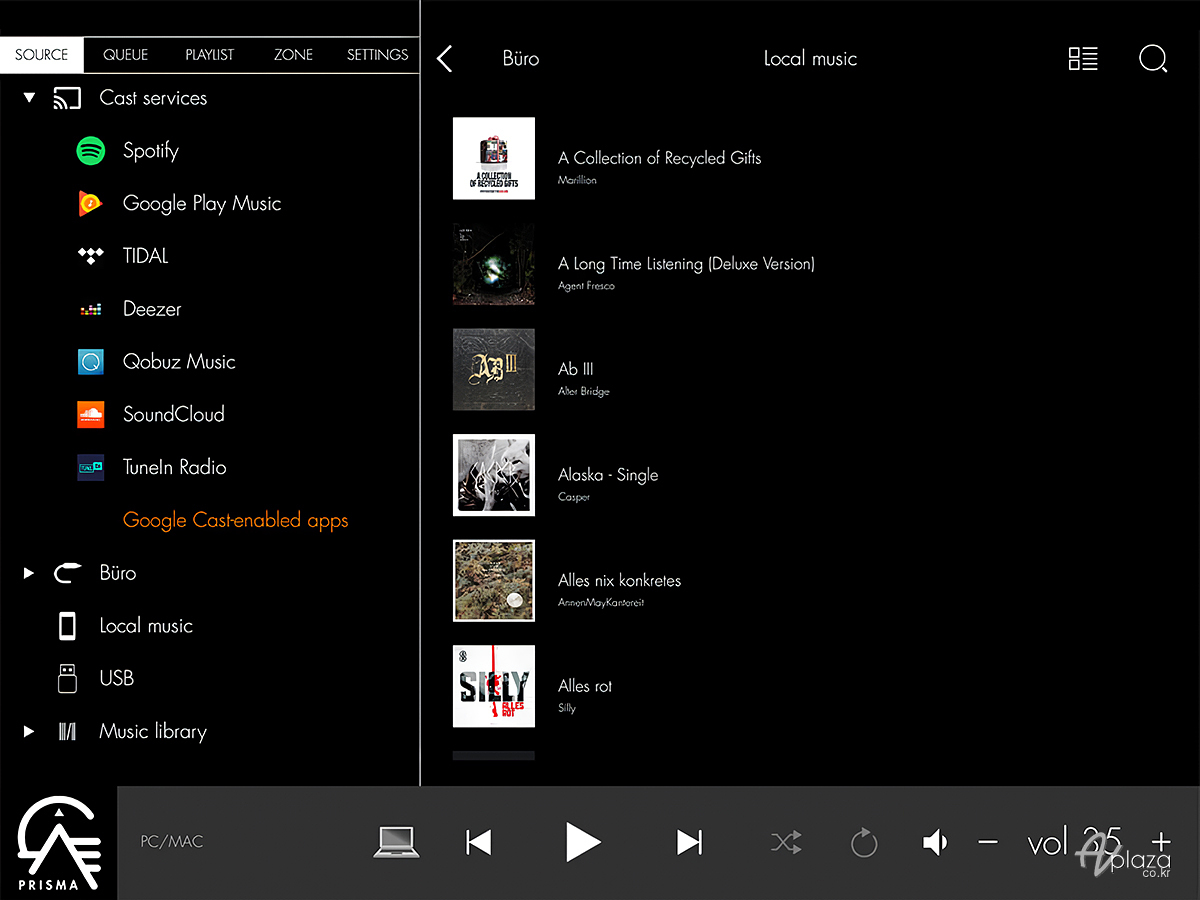The height and width of the screenshot is (900, 1200).
Task: Open A Long Time Listening album cover
Action: [494, 264]
